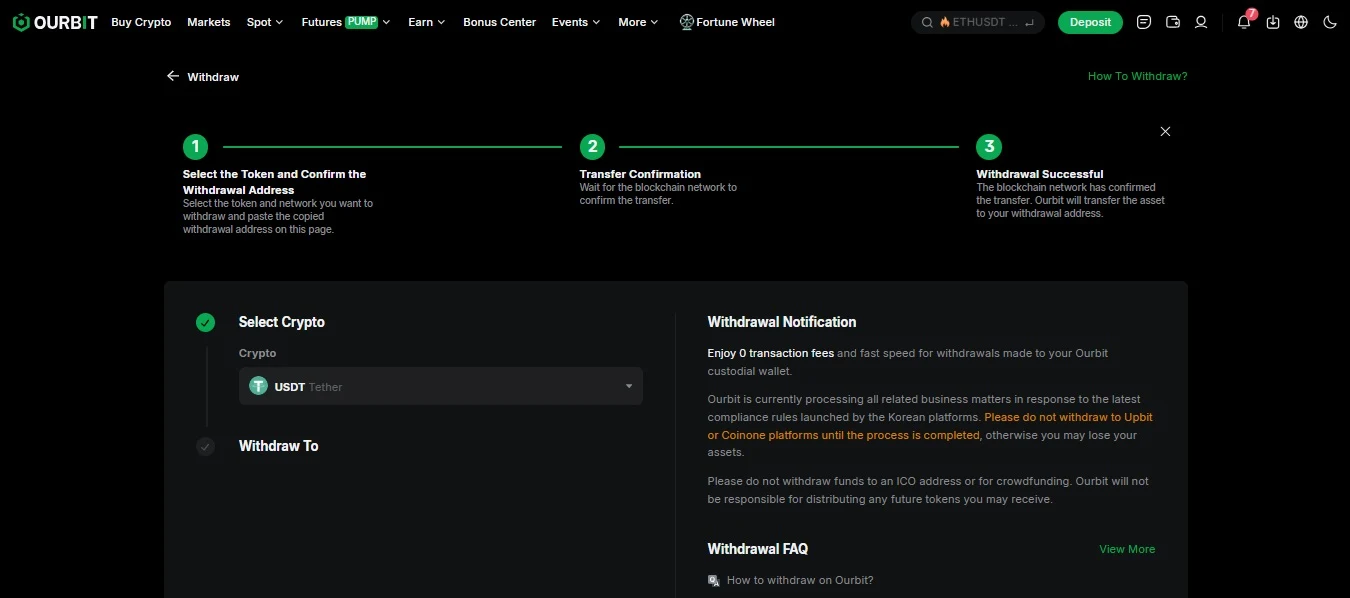The image size is (1350, 598).
Task: Open the messages chat icon
Action: pos(1144,22)
